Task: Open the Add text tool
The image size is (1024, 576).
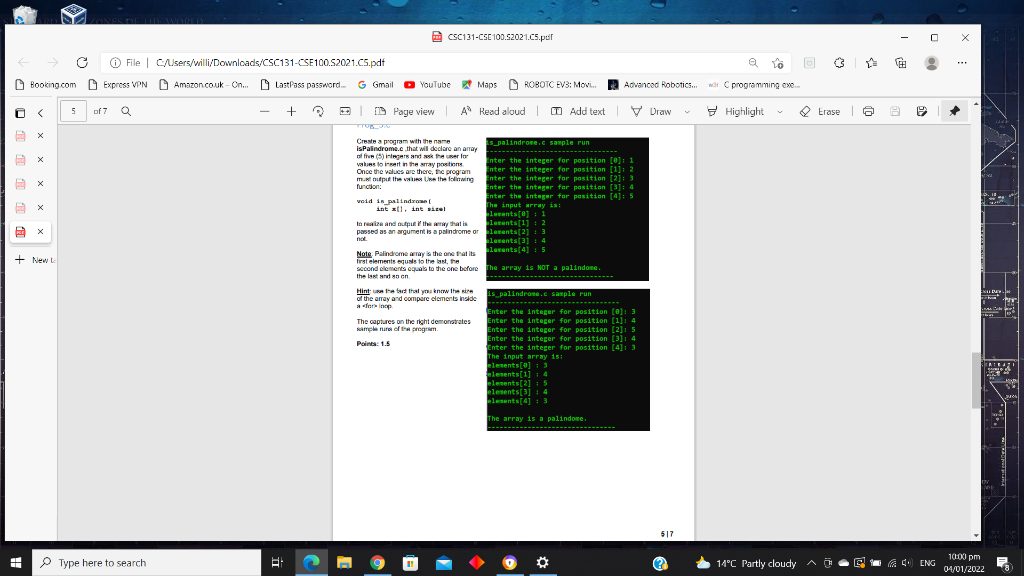Action: (580, 112)
